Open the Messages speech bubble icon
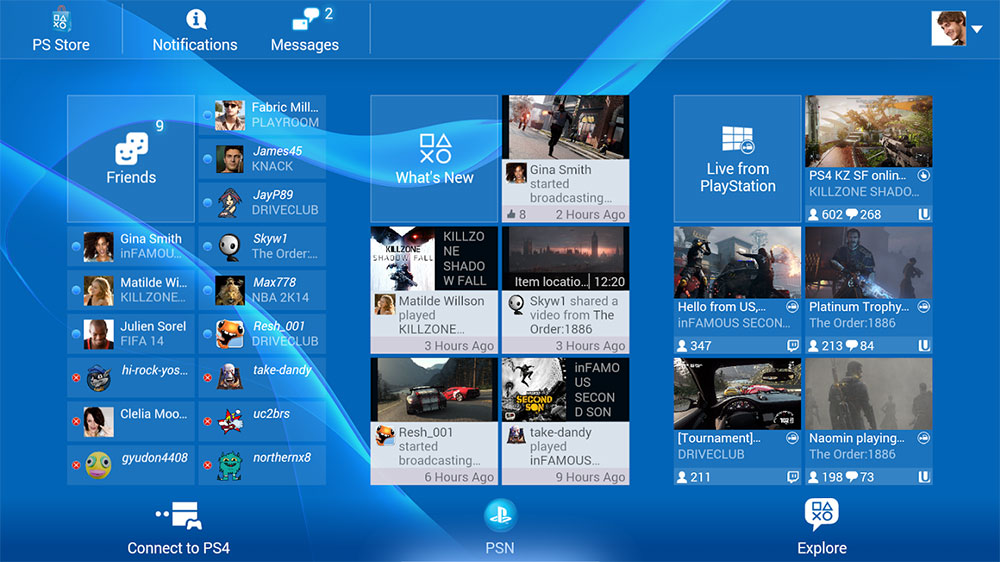1000x562 pixels. [x=305, y=19]
